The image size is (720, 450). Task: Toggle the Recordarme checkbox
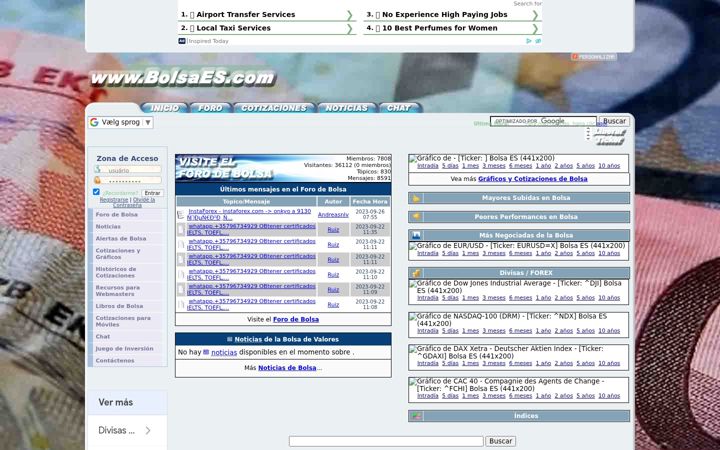point(96,192)
